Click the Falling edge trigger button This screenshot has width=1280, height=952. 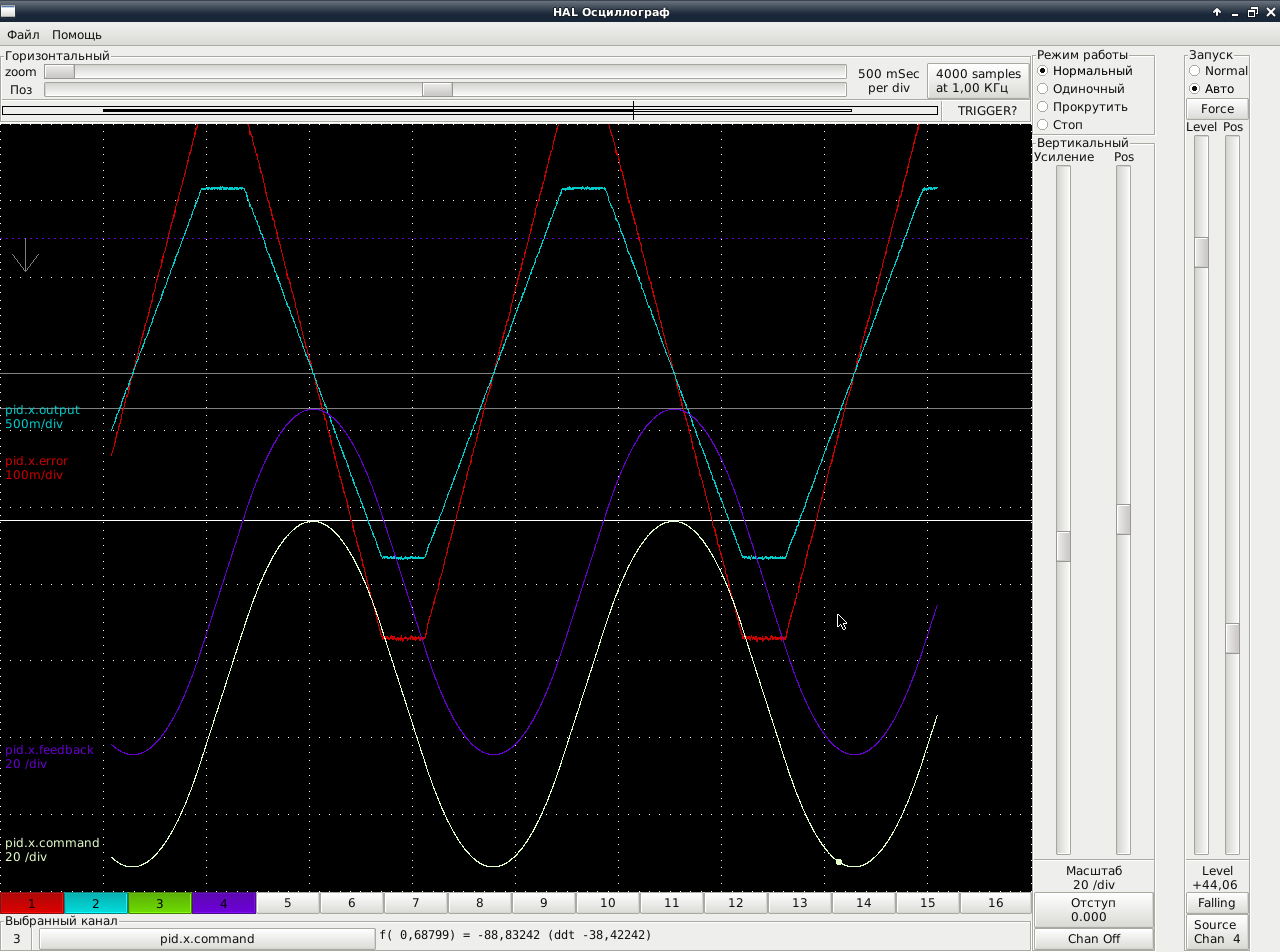1216,903
